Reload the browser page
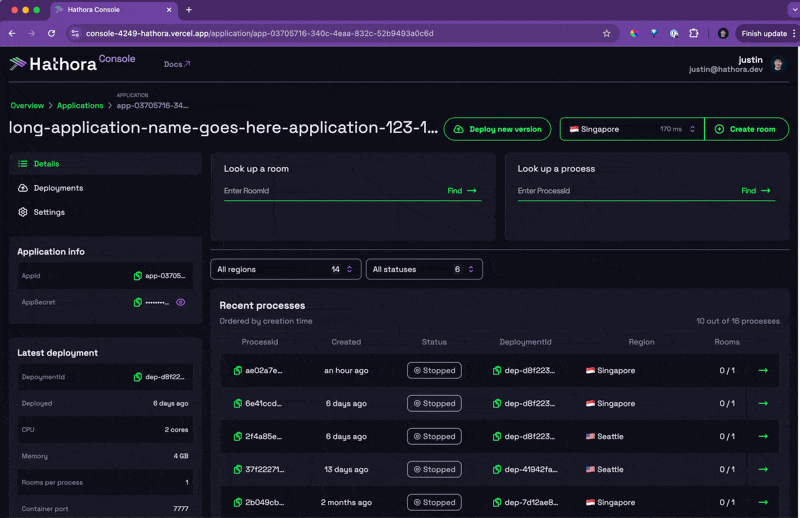 click(52, 34)
